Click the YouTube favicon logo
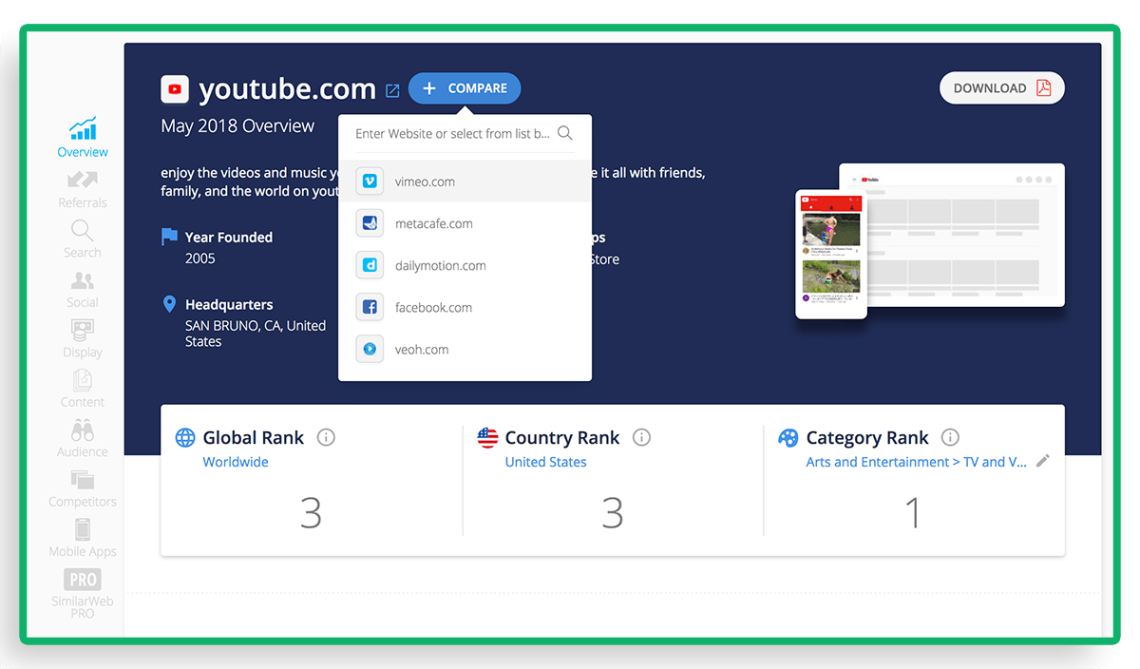 (174, 89)
